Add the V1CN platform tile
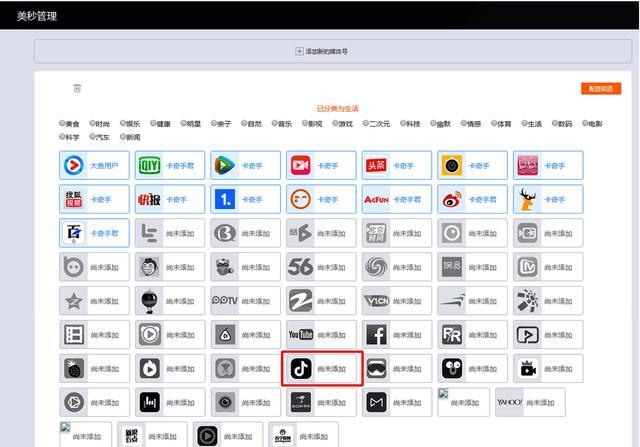The width and height of the screenshot is (640, 447). pos(397,301)
